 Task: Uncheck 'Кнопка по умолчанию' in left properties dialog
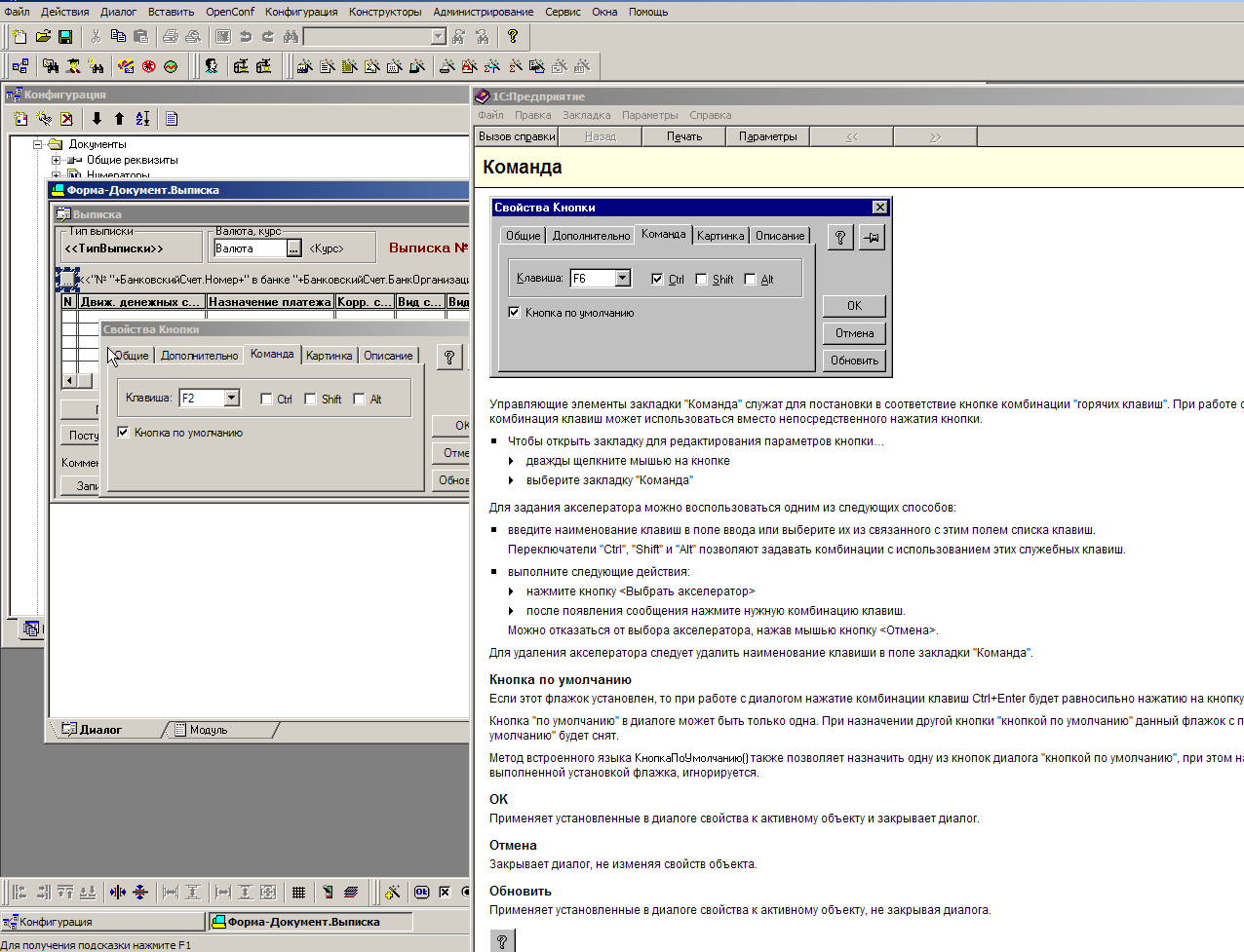[124, 432]
